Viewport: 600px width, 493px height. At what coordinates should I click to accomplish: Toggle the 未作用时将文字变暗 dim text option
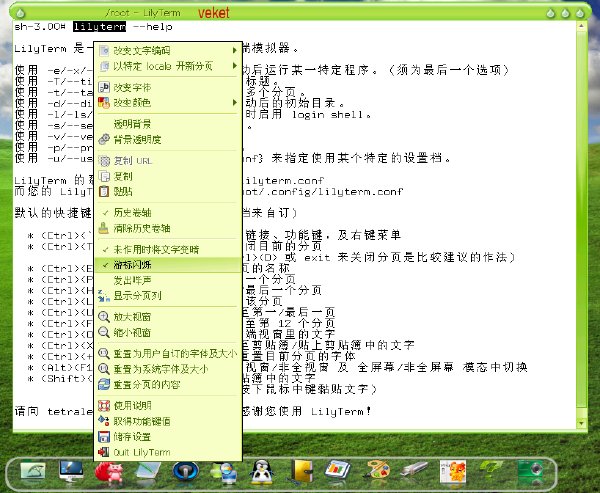(x=168, y=250)
